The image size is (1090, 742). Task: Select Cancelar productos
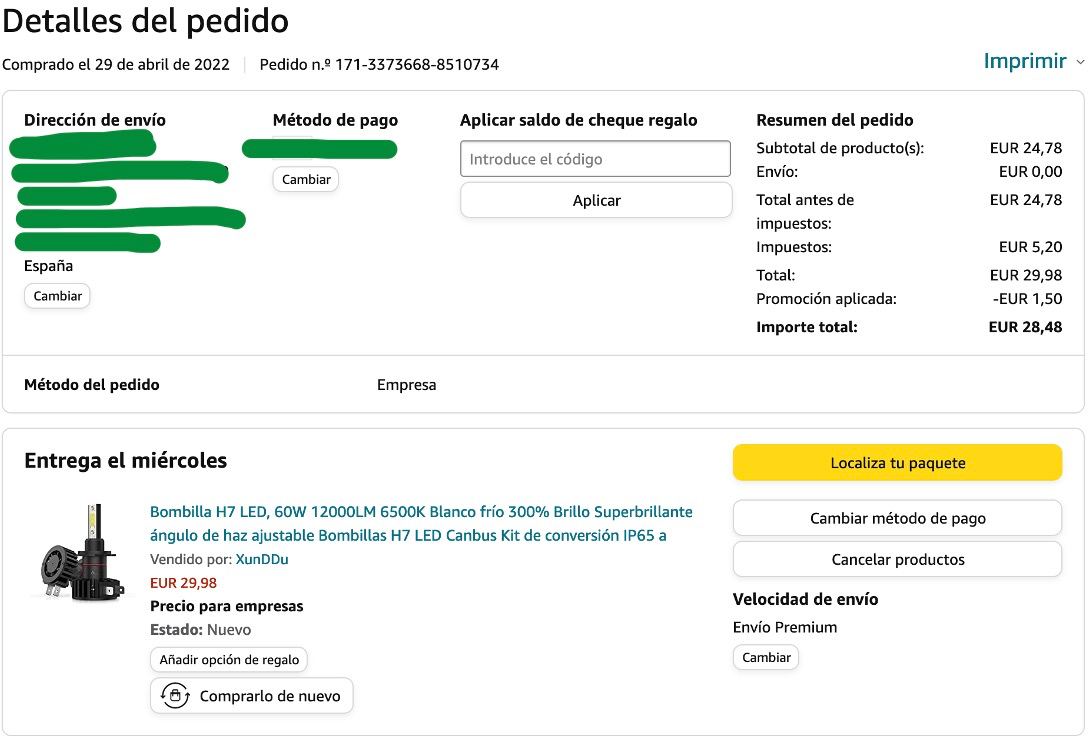[x=897, y=560]
